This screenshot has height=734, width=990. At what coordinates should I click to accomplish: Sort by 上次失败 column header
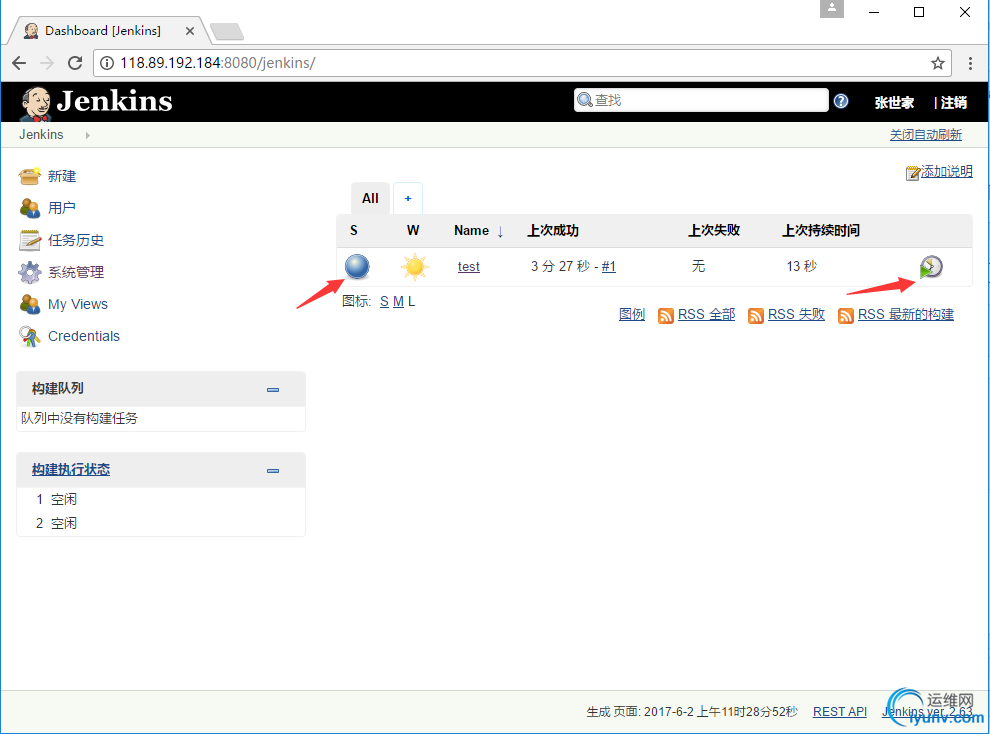click(x=714, y=230)
